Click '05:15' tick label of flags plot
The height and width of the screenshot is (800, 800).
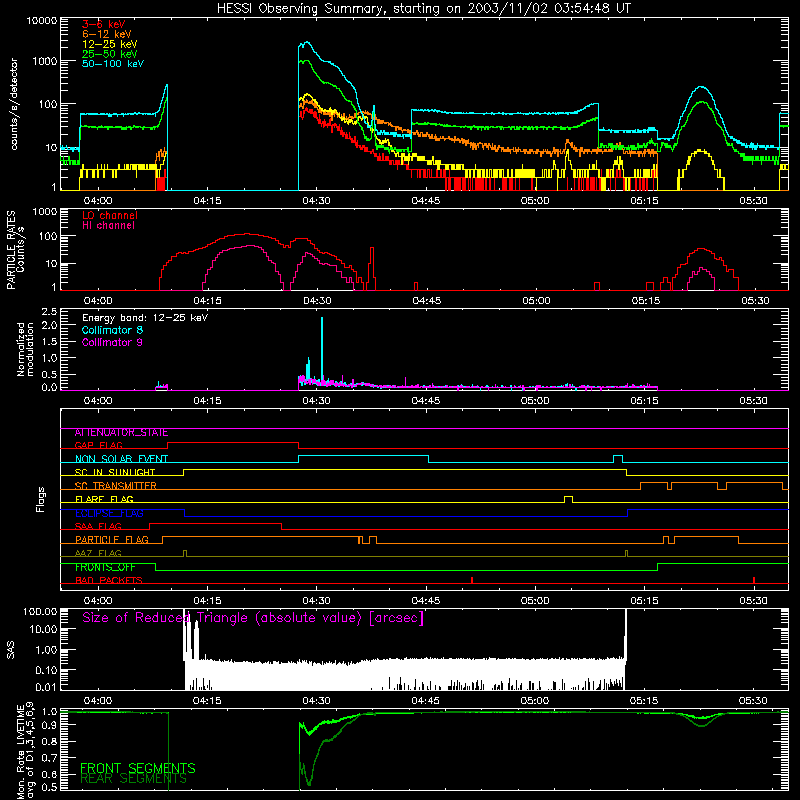click(x=644, y=601)
